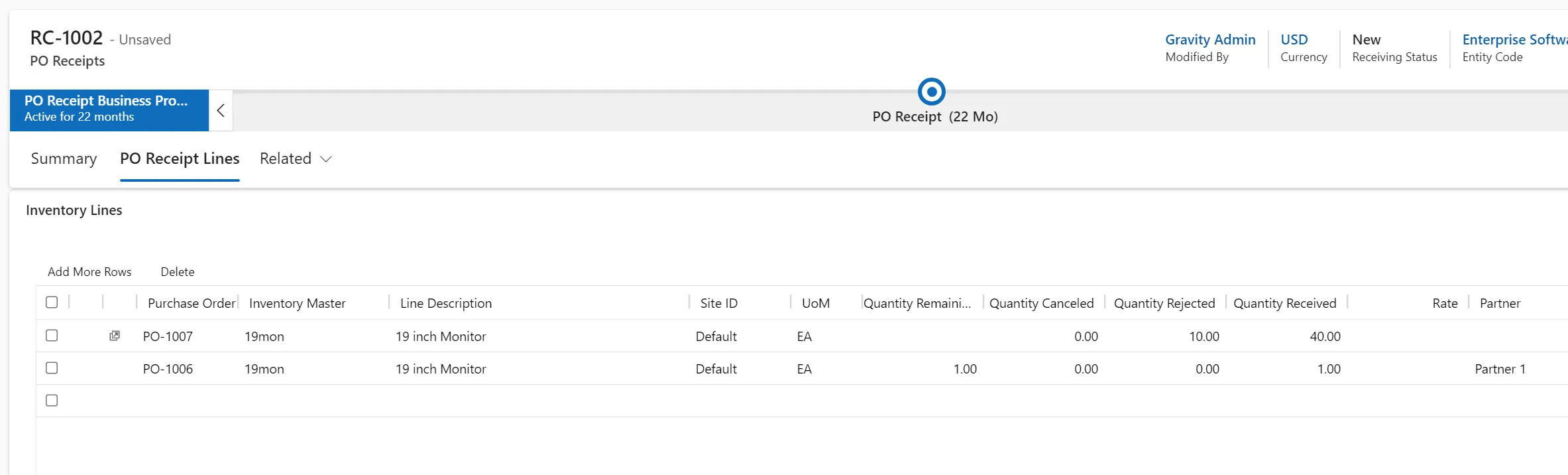Viewport: 1568px width, 475px height.
Task: Open the USD currency link
Action: point(1294,40)
